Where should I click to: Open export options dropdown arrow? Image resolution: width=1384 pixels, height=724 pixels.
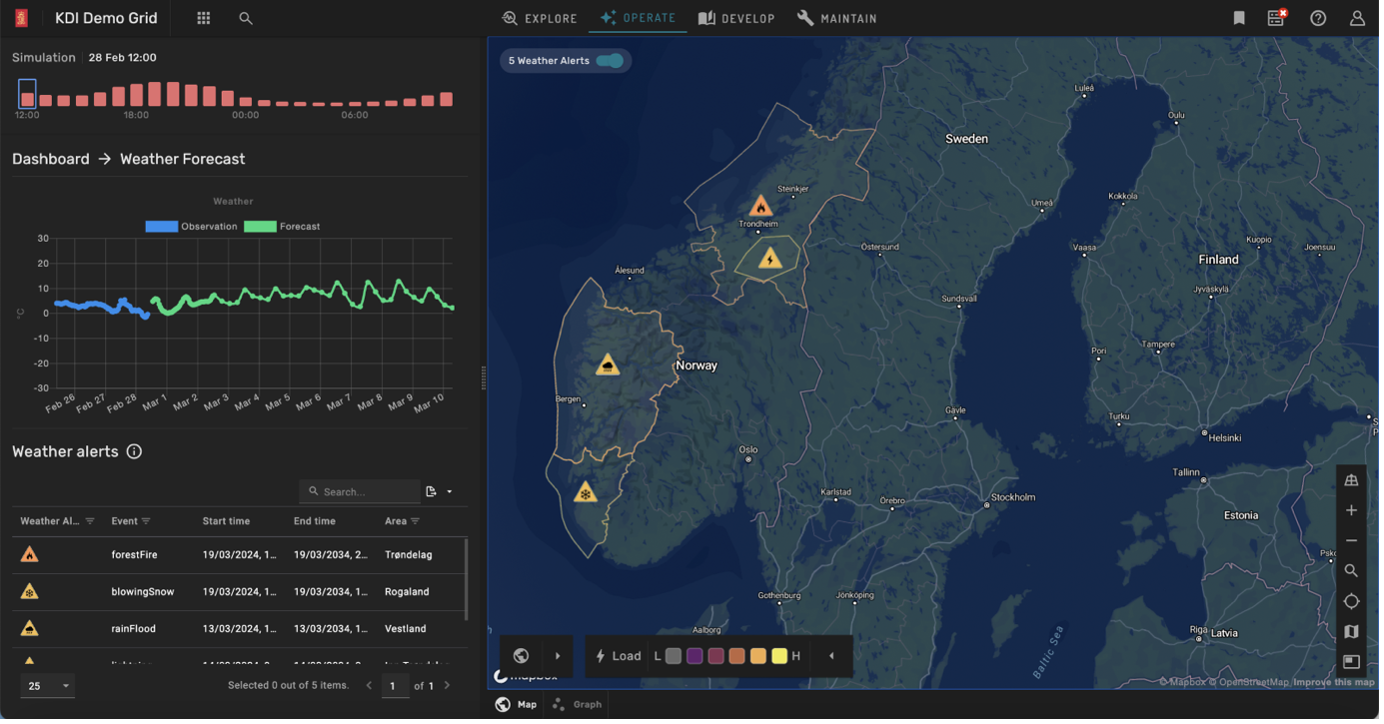point(451,493)
